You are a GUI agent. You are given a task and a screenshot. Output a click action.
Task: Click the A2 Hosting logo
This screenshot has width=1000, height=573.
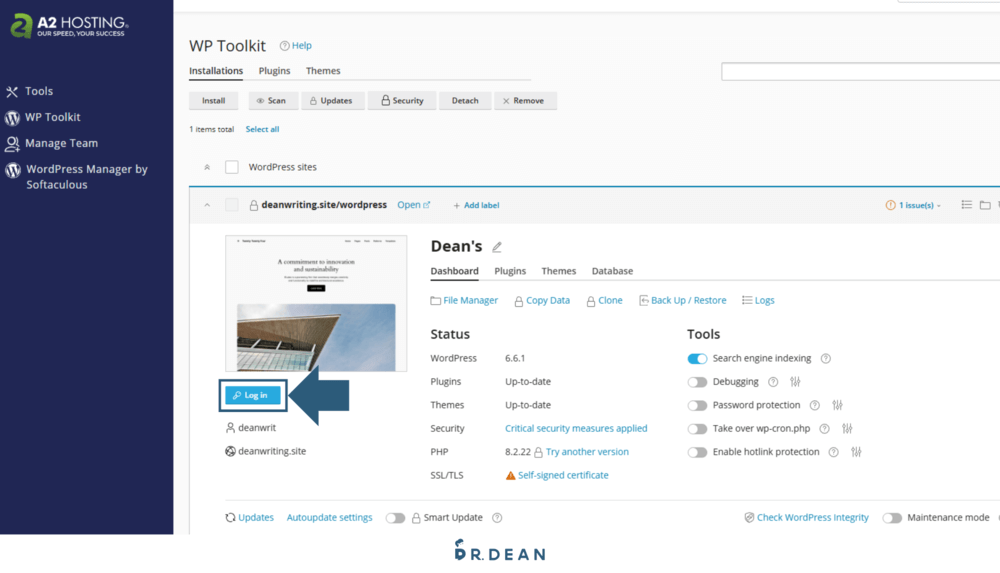click(70, 26)
